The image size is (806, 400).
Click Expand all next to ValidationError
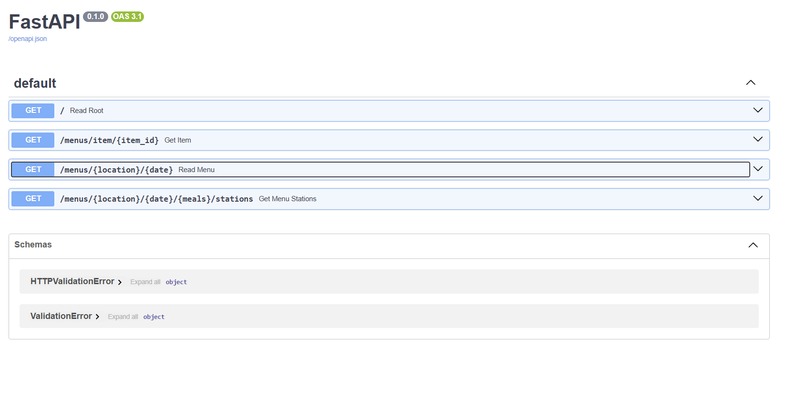123,317
